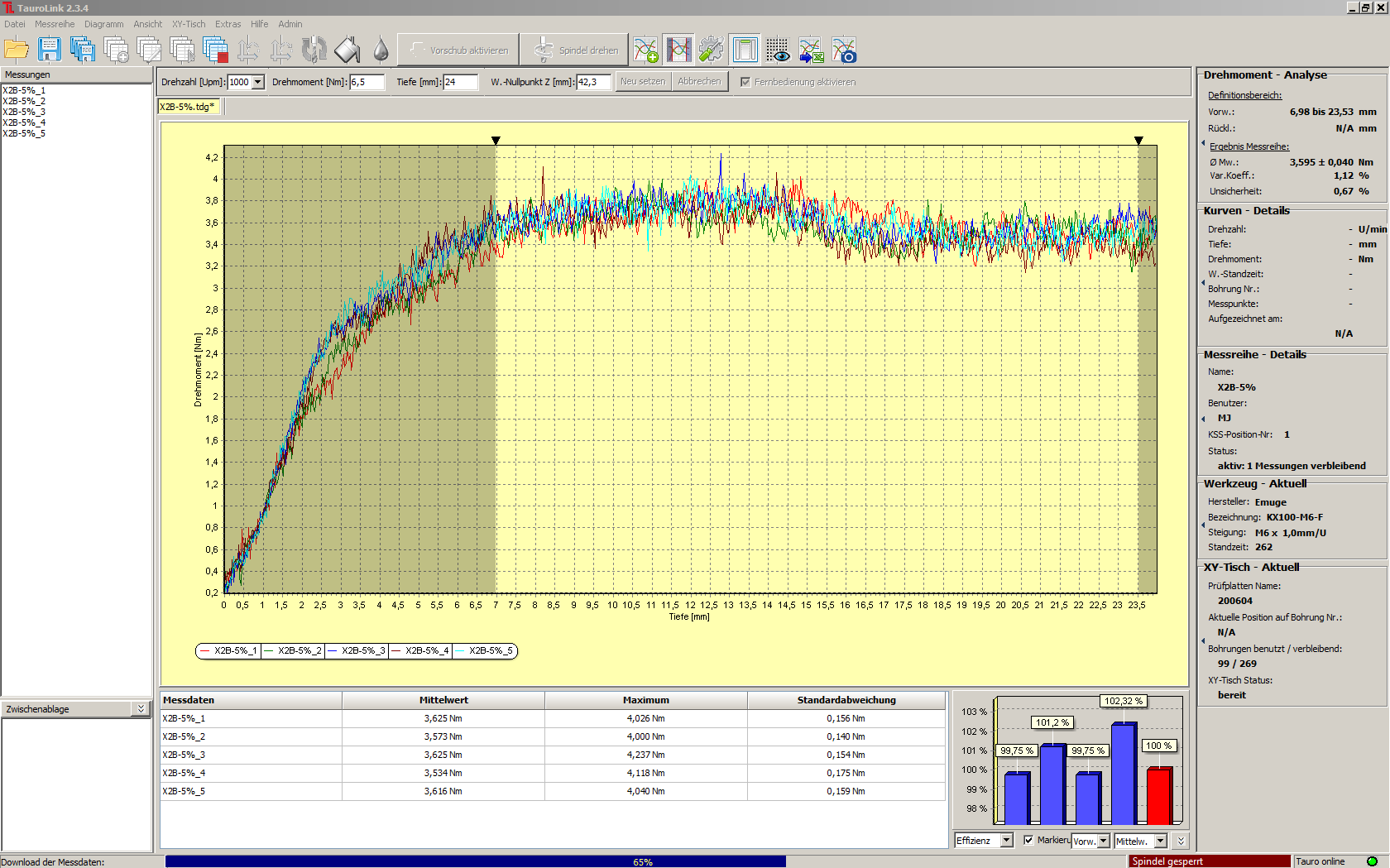Toggle the Markierung checkbox under bar chart
This screenshot has height=868, width=1390.
pos(1028,840)
